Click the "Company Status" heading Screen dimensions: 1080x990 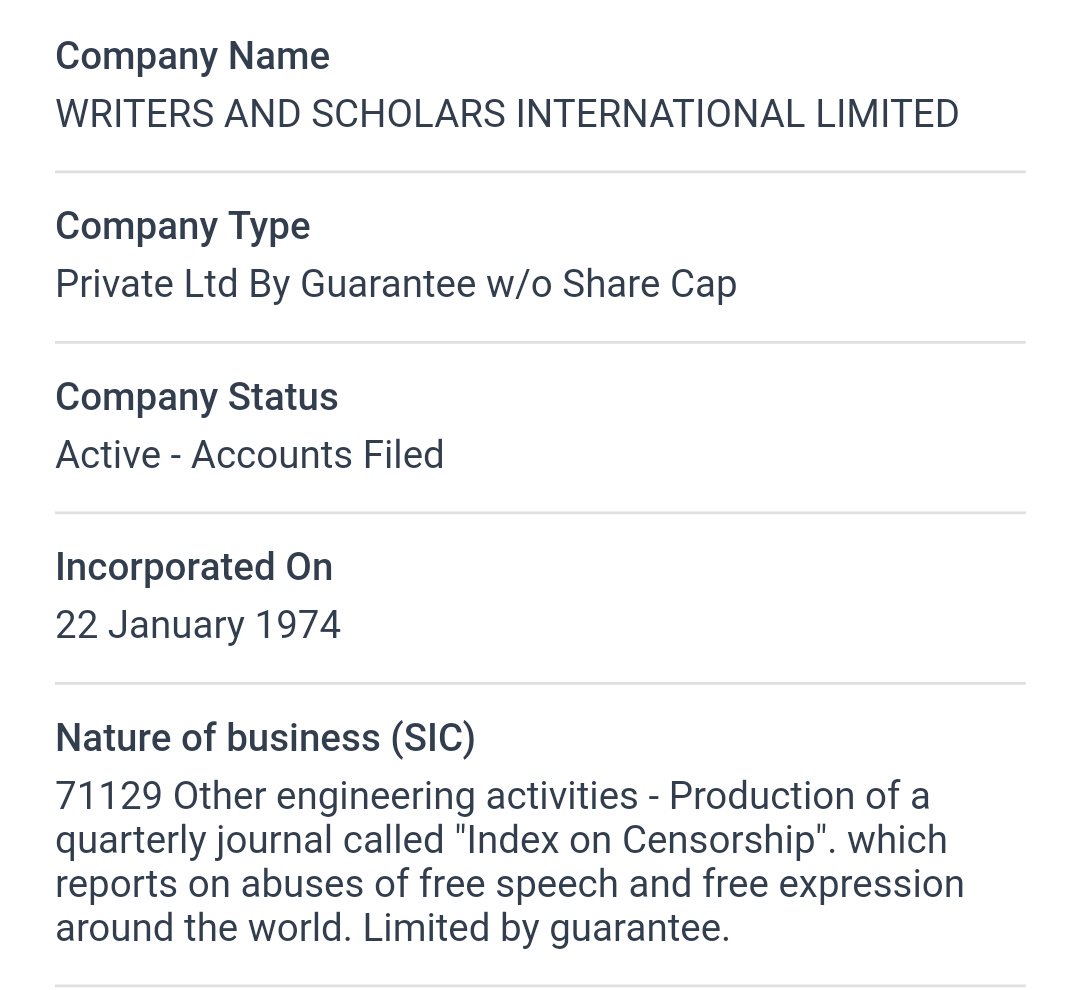pos(196,397)
